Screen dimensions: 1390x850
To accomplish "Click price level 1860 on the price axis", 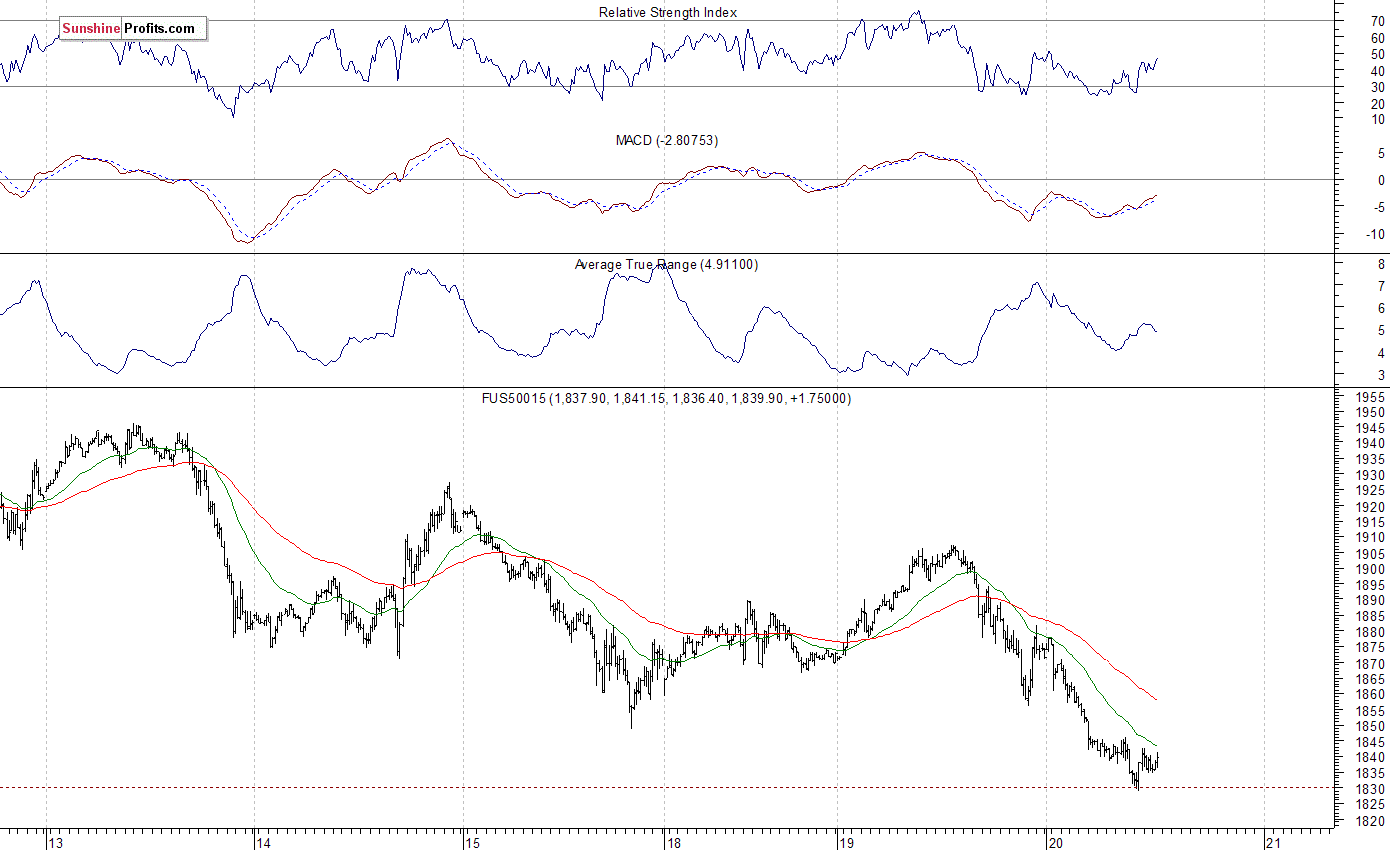I will tap(1370, 694).
